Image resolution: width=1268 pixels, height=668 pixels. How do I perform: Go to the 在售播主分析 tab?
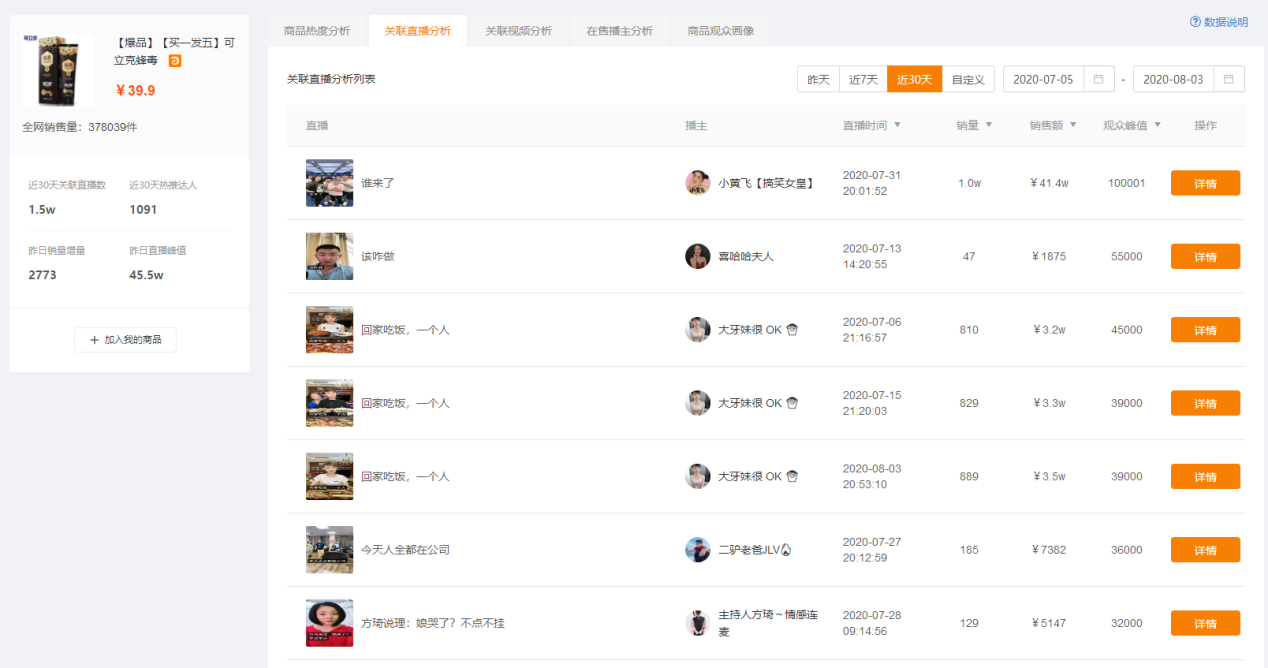620,31
